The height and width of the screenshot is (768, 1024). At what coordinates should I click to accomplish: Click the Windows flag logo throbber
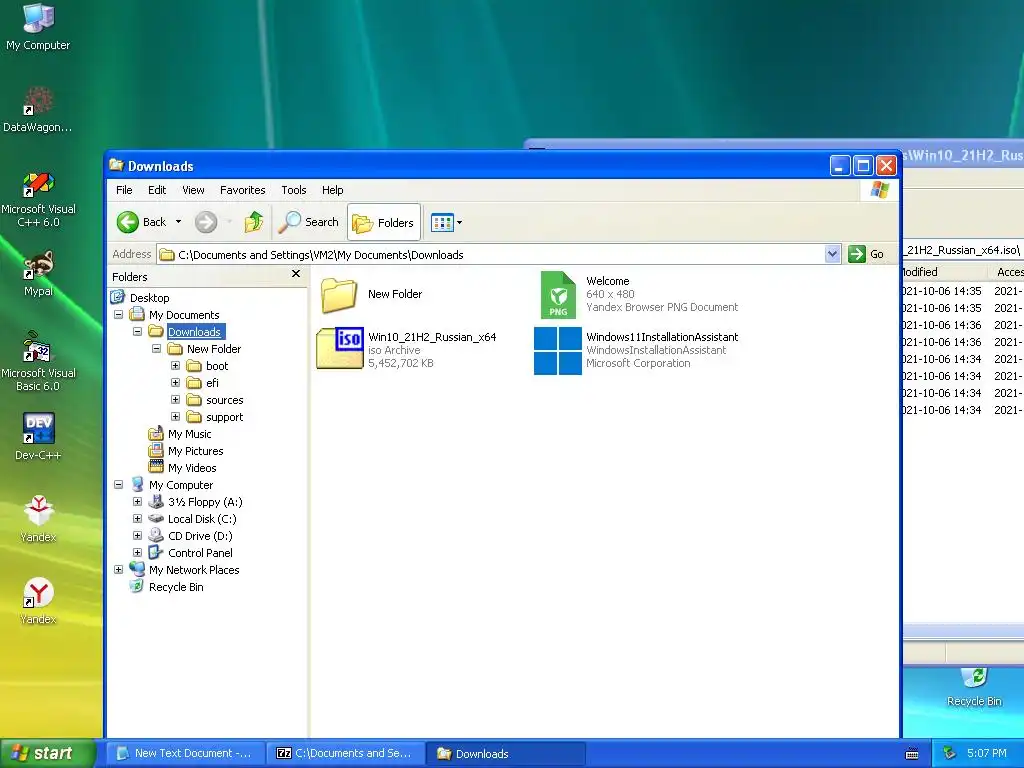879,190
